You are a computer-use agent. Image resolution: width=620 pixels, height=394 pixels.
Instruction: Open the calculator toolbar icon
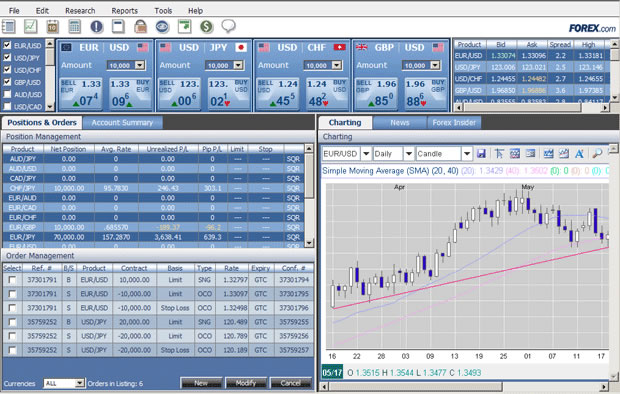[74, 27]
